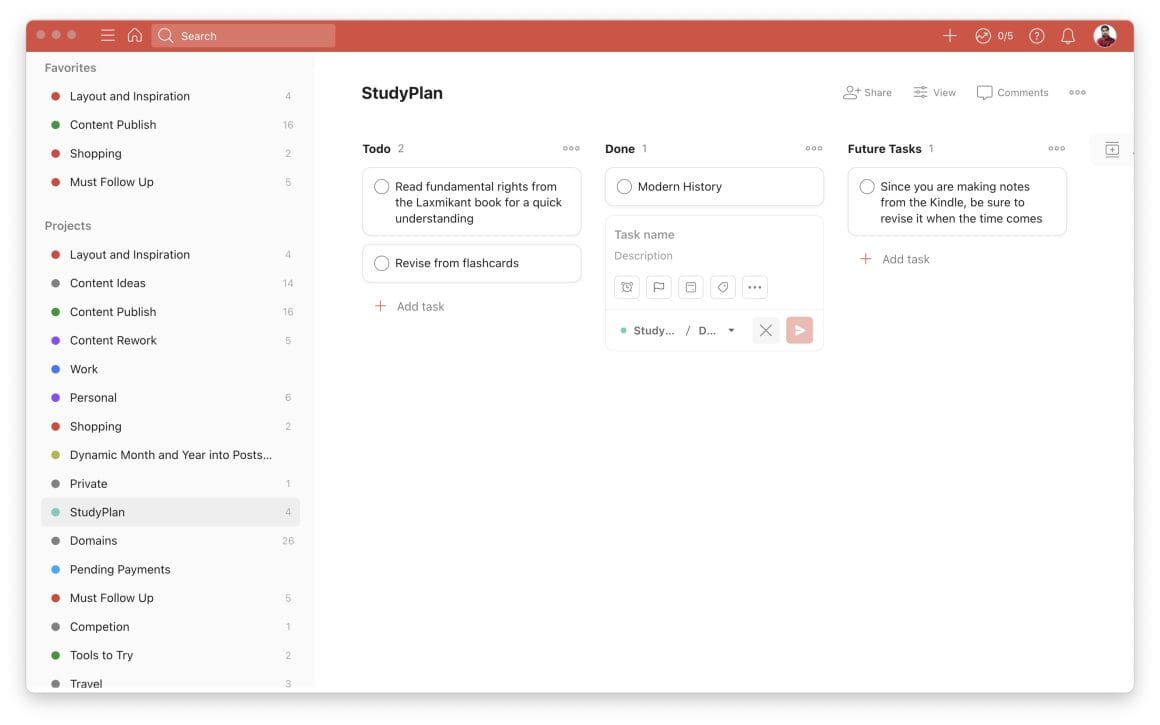Viewport: 1160px width, 725px height.
Task: Open the priority flag picker
Action: [x=658, y=287]
